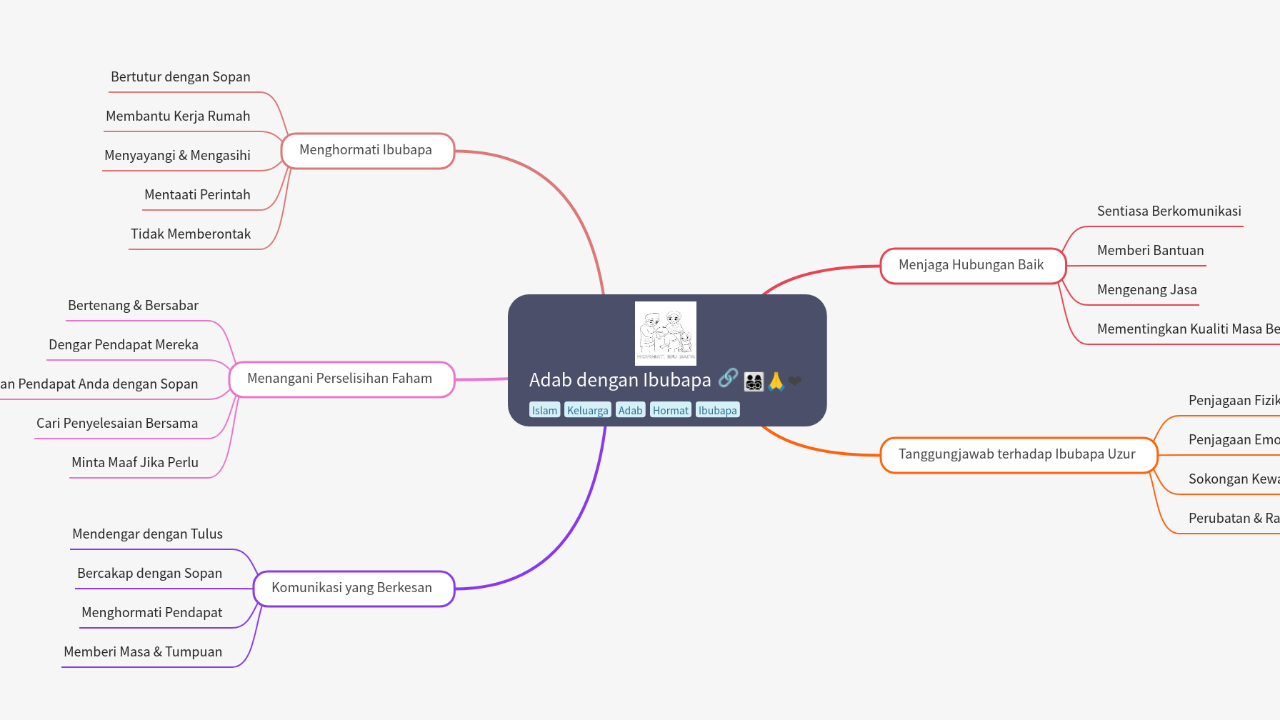The image size is (1280, 720).
Task: Click the family emoji in the central node
Action: (x=754, y=381)
